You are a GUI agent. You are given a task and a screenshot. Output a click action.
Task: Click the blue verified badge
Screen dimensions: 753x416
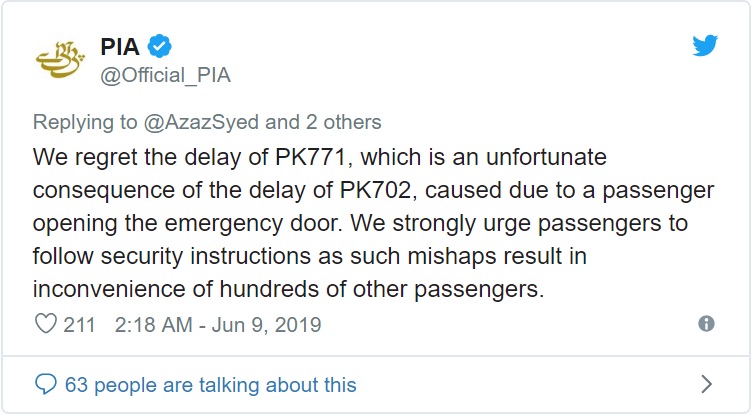[x=160, y=46]
